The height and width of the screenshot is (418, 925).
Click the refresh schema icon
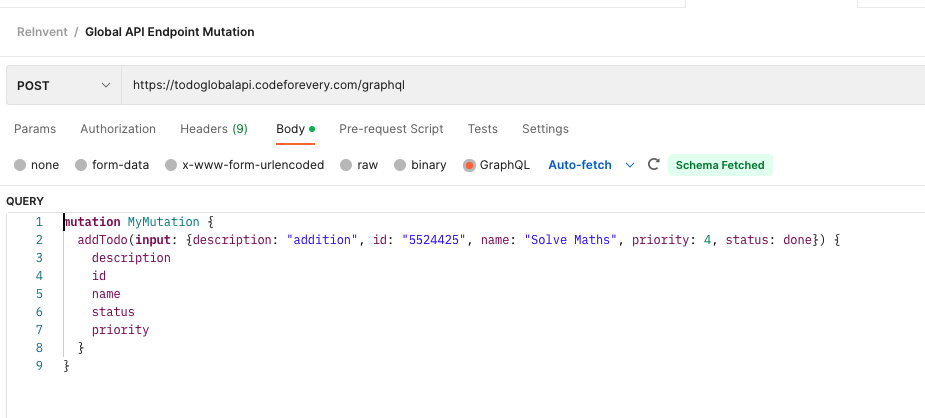tap(653, 164)
